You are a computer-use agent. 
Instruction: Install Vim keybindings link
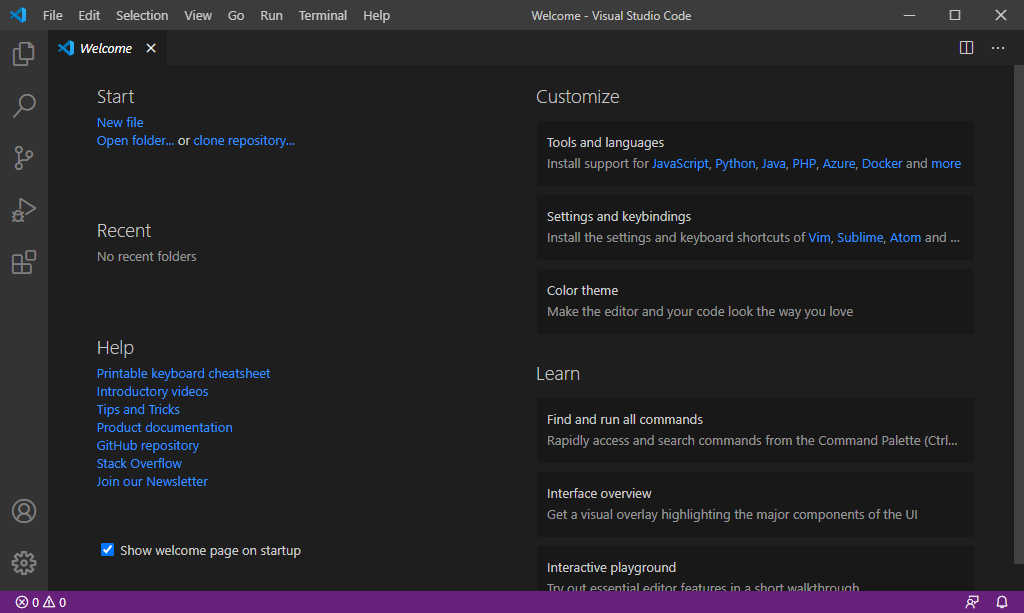coord(819,238)
